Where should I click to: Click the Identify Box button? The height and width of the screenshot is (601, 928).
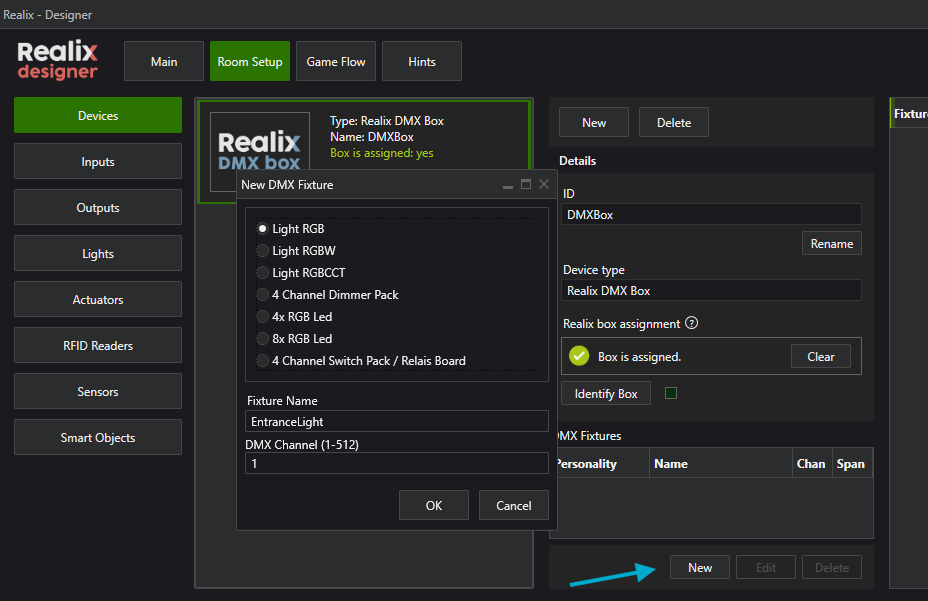[605, 393]
